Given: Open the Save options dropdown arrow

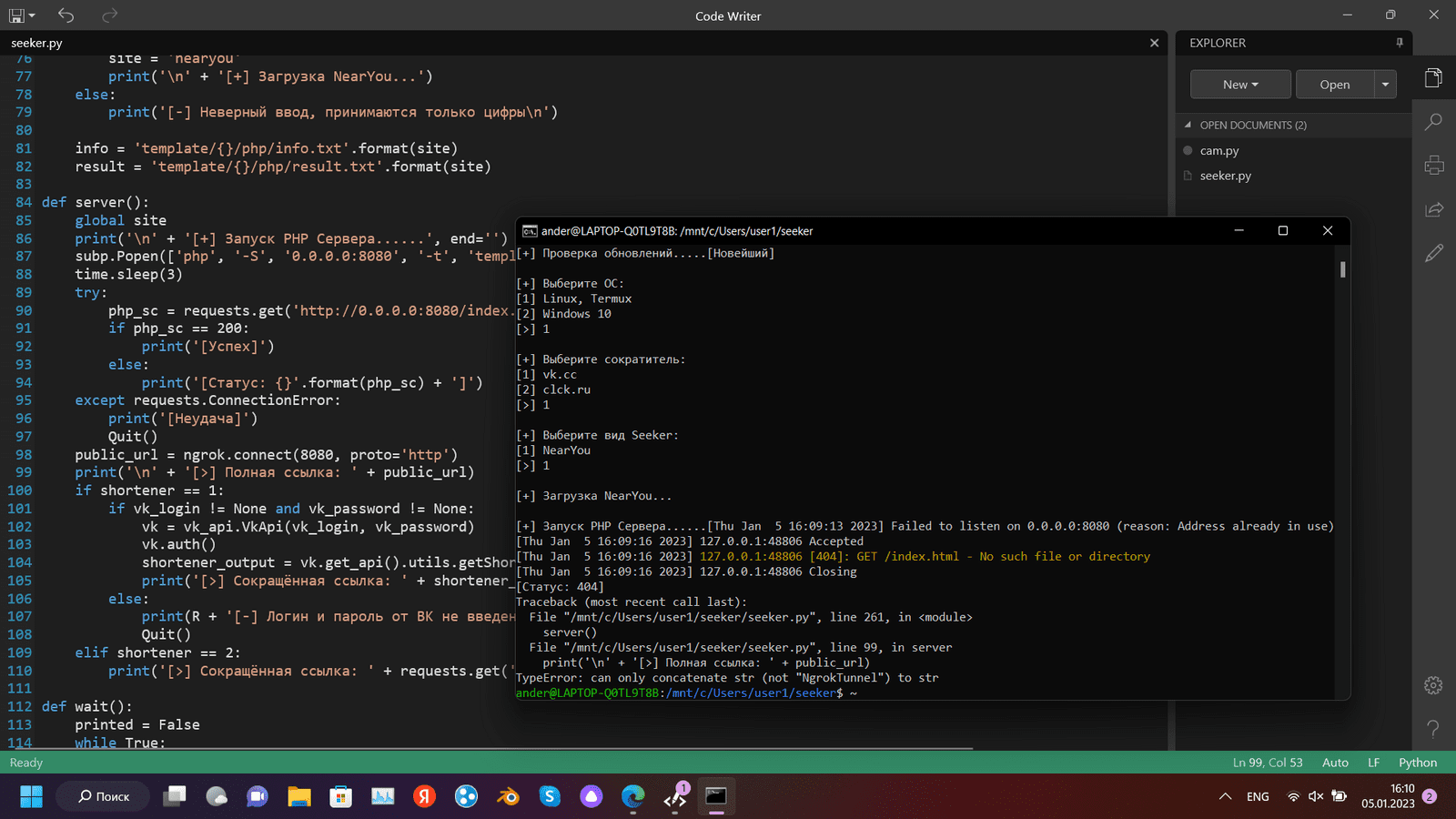Looking at the screenshot, I should 32,15.
